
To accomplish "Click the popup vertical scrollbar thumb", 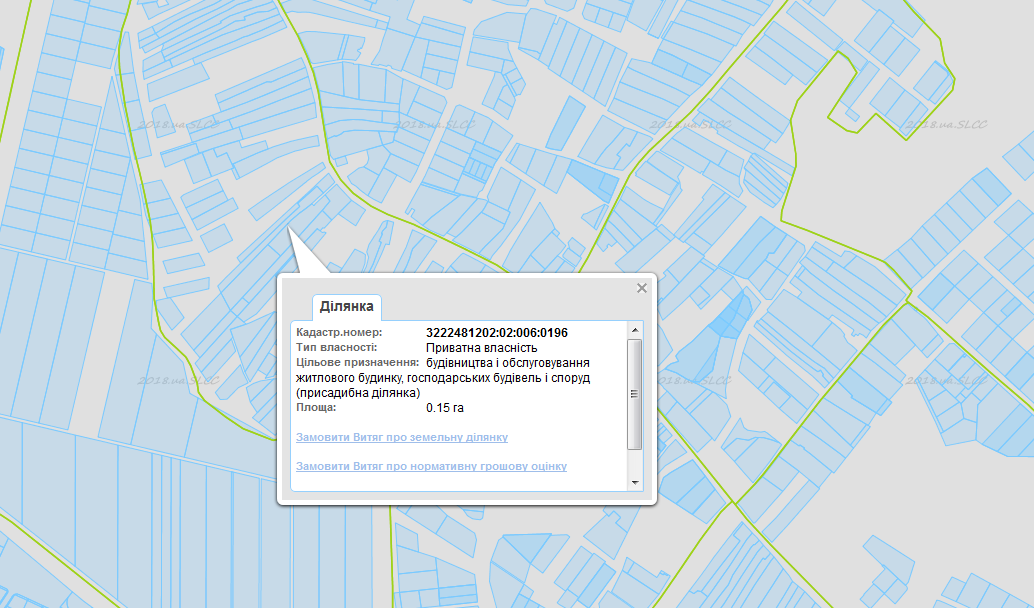I will click(634, 394).
